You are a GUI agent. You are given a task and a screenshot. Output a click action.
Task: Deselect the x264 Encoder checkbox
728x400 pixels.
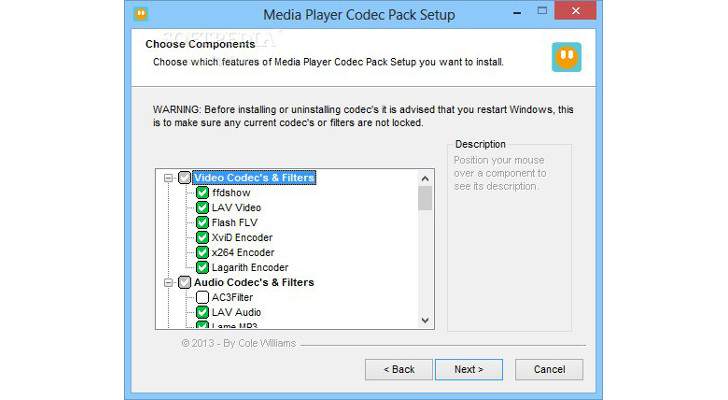[x=203, y=253]
